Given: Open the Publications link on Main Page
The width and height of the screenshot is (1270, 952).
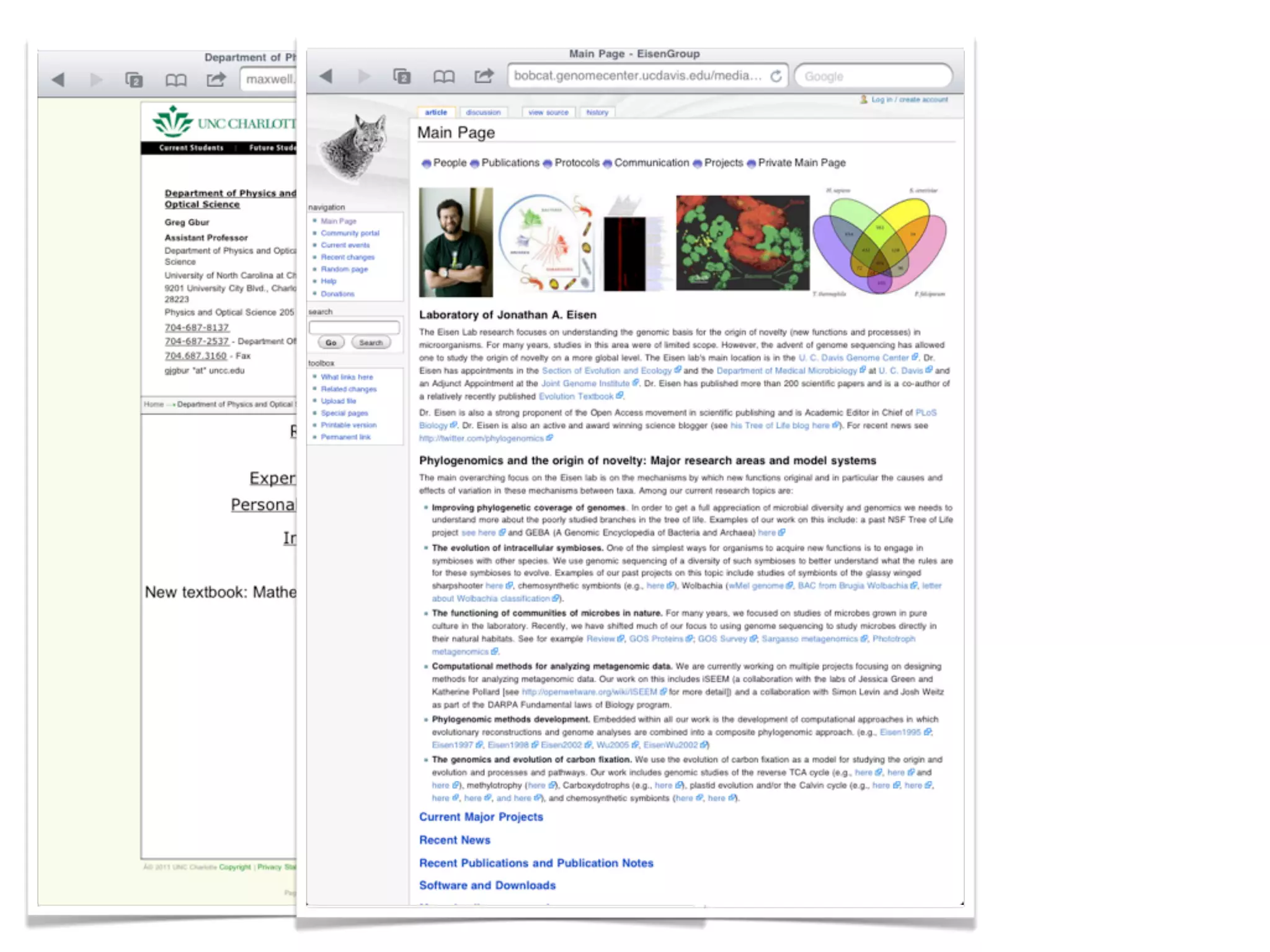Looking at the screenshot, I should (x=510, y=163).
